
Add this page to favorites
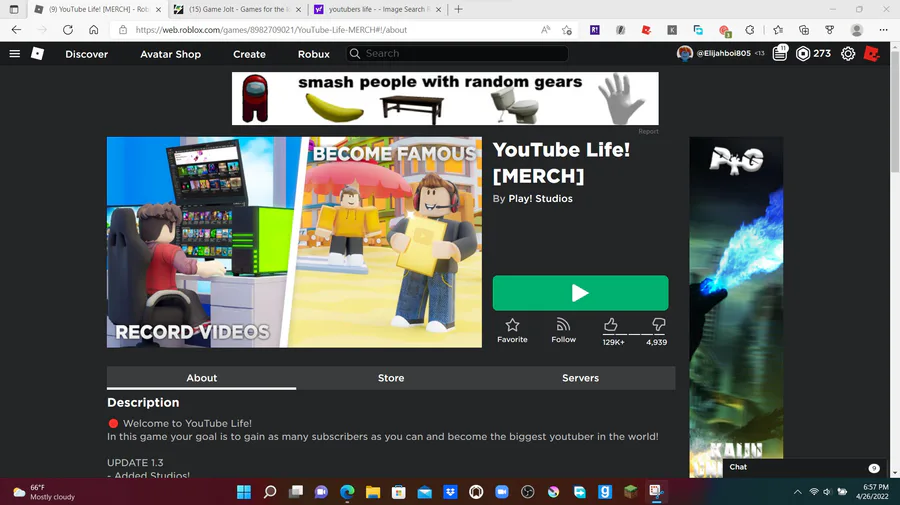(567, 30)
